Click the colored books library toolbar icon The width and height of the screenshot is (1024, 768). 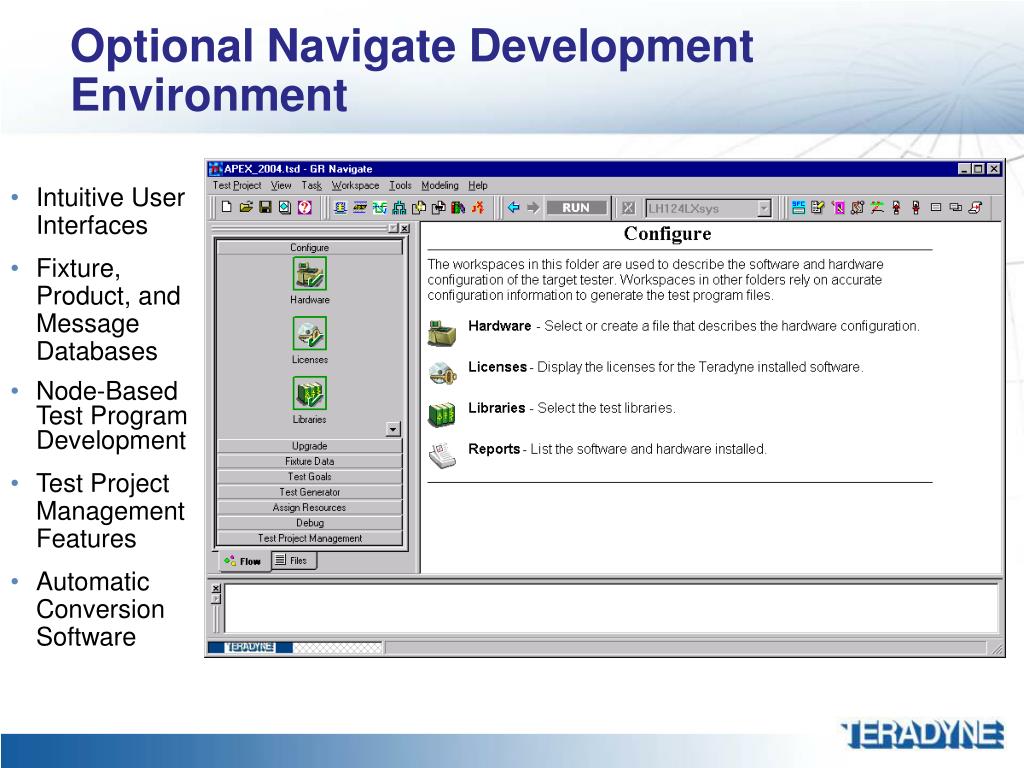(458, 208)
